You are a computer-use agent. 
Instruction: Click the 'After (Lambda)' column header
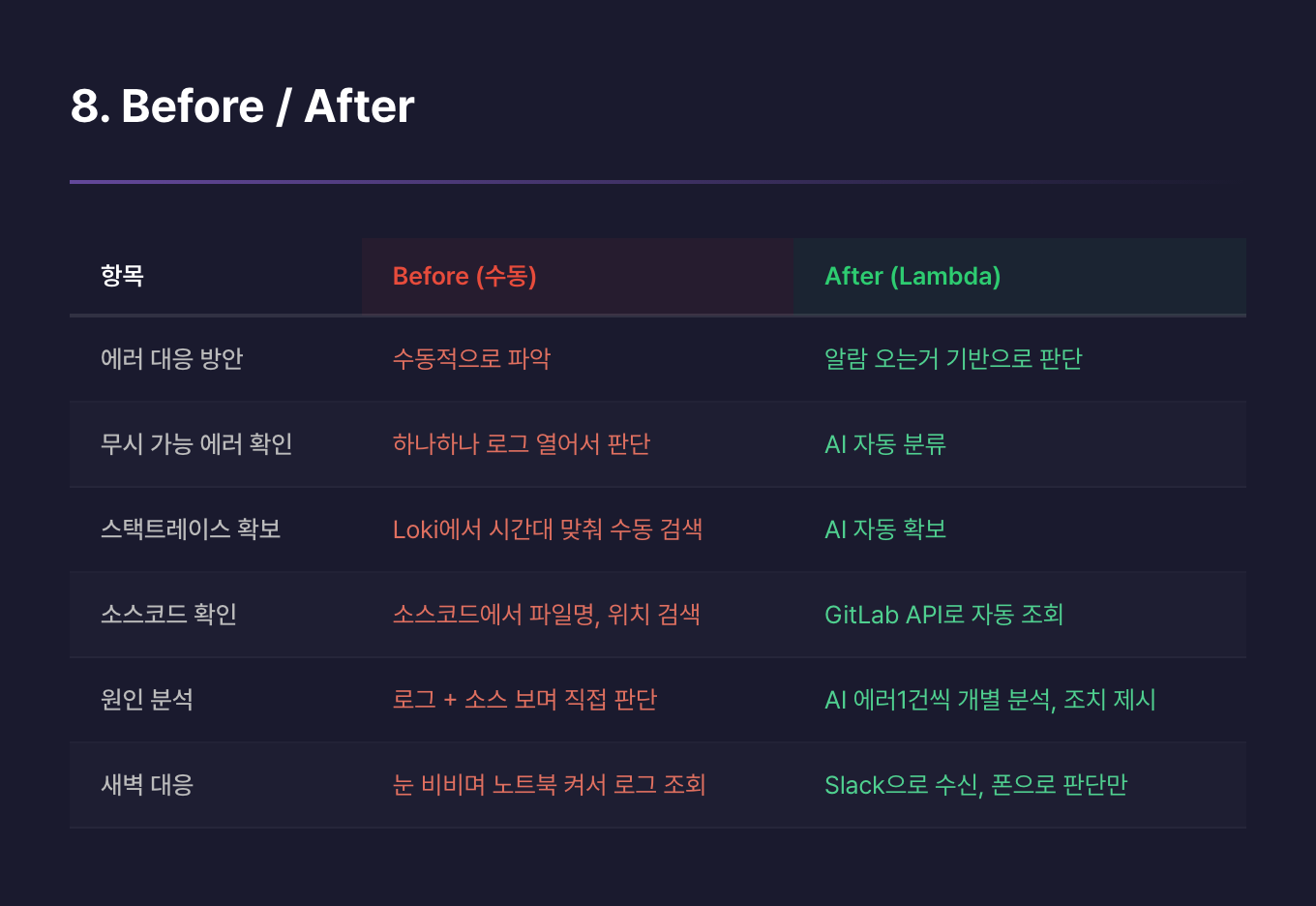912,276
